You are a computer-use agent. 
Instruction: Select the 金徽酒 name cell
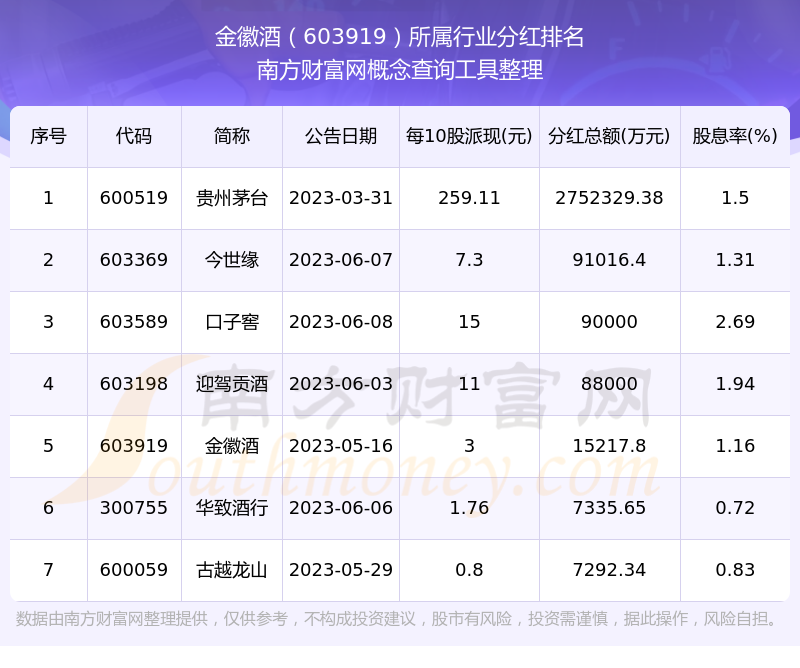[232, 446]
